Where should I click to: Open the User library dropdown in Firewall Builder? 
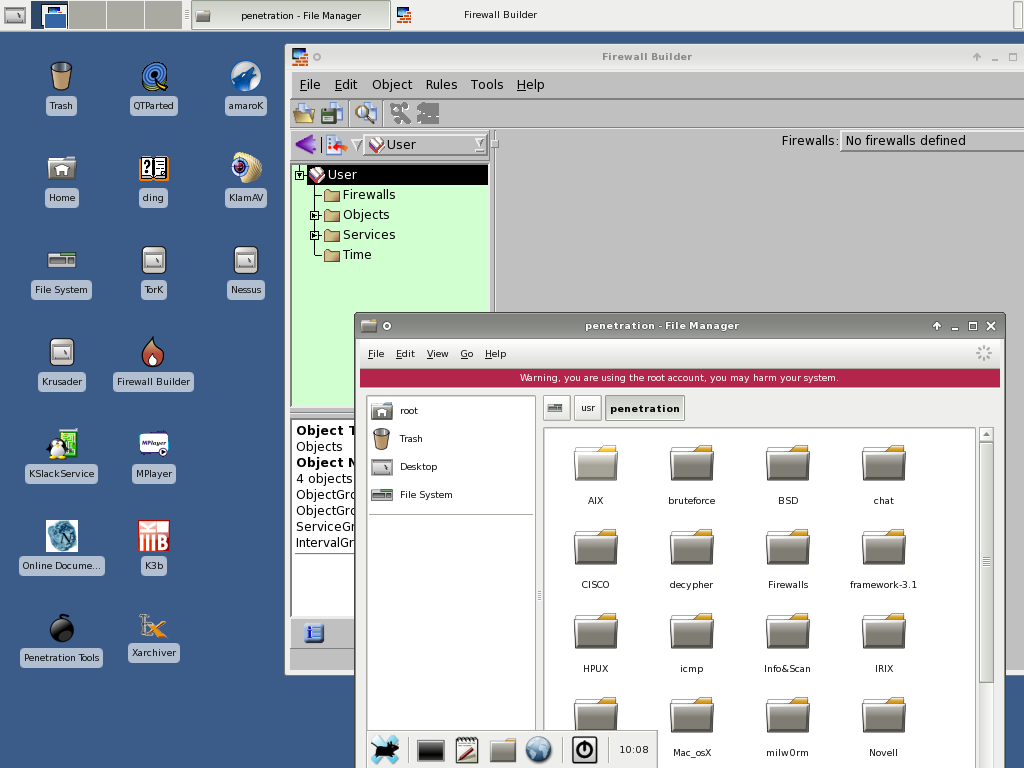pyautogui.click(x=426, y=145)
